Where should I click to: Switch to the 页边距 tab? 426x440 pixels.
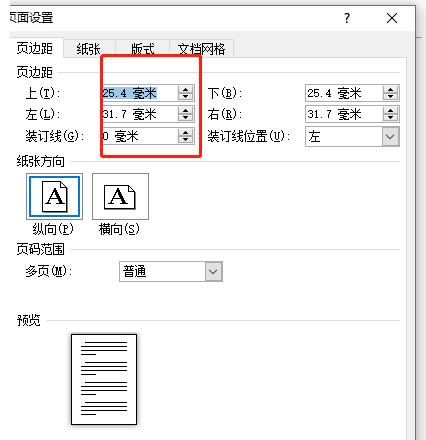pyautogui.click(x=35, y=48)
